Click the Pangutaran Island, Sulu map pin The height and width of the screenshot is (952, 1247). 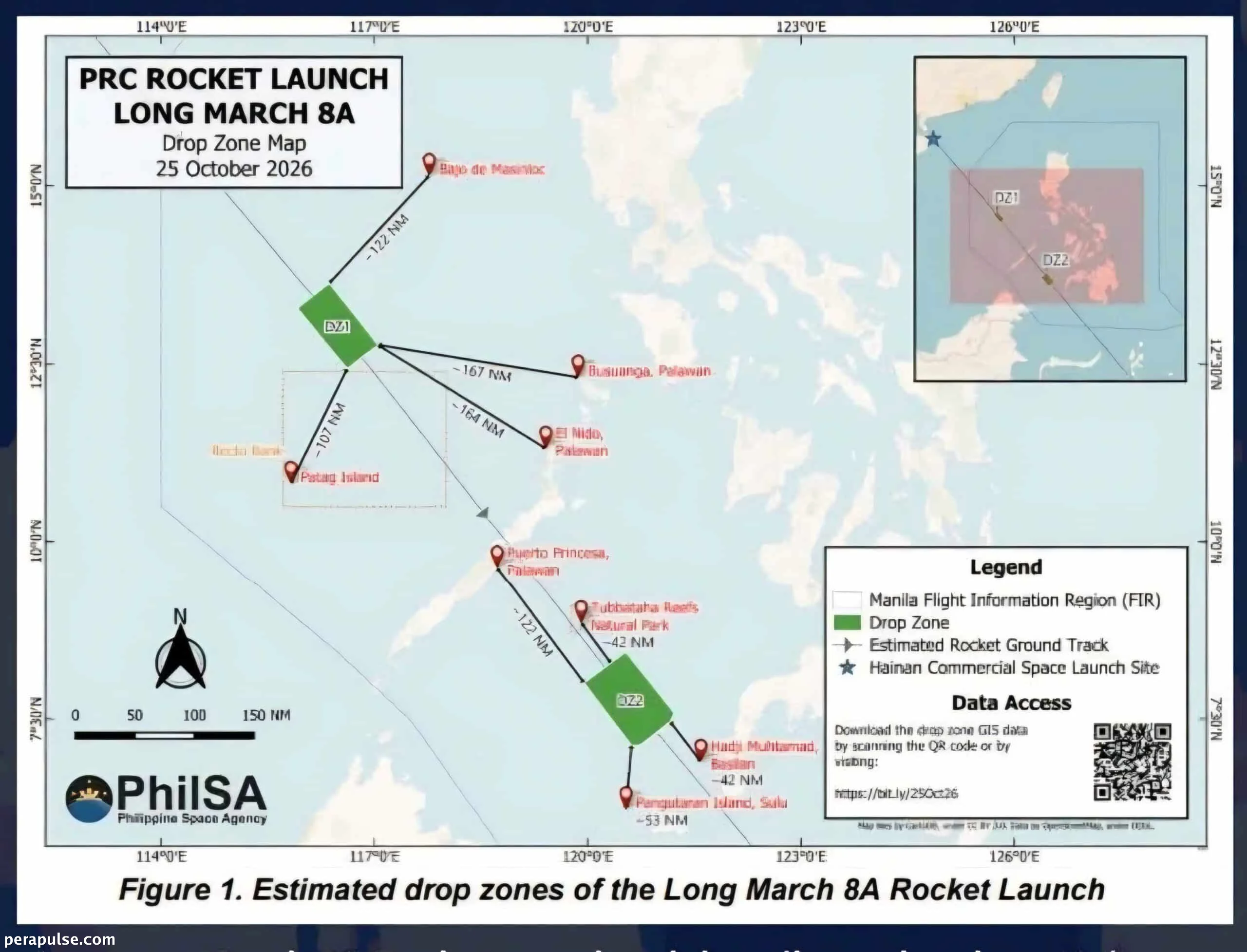pyautogui.click(x=625, y=797)
